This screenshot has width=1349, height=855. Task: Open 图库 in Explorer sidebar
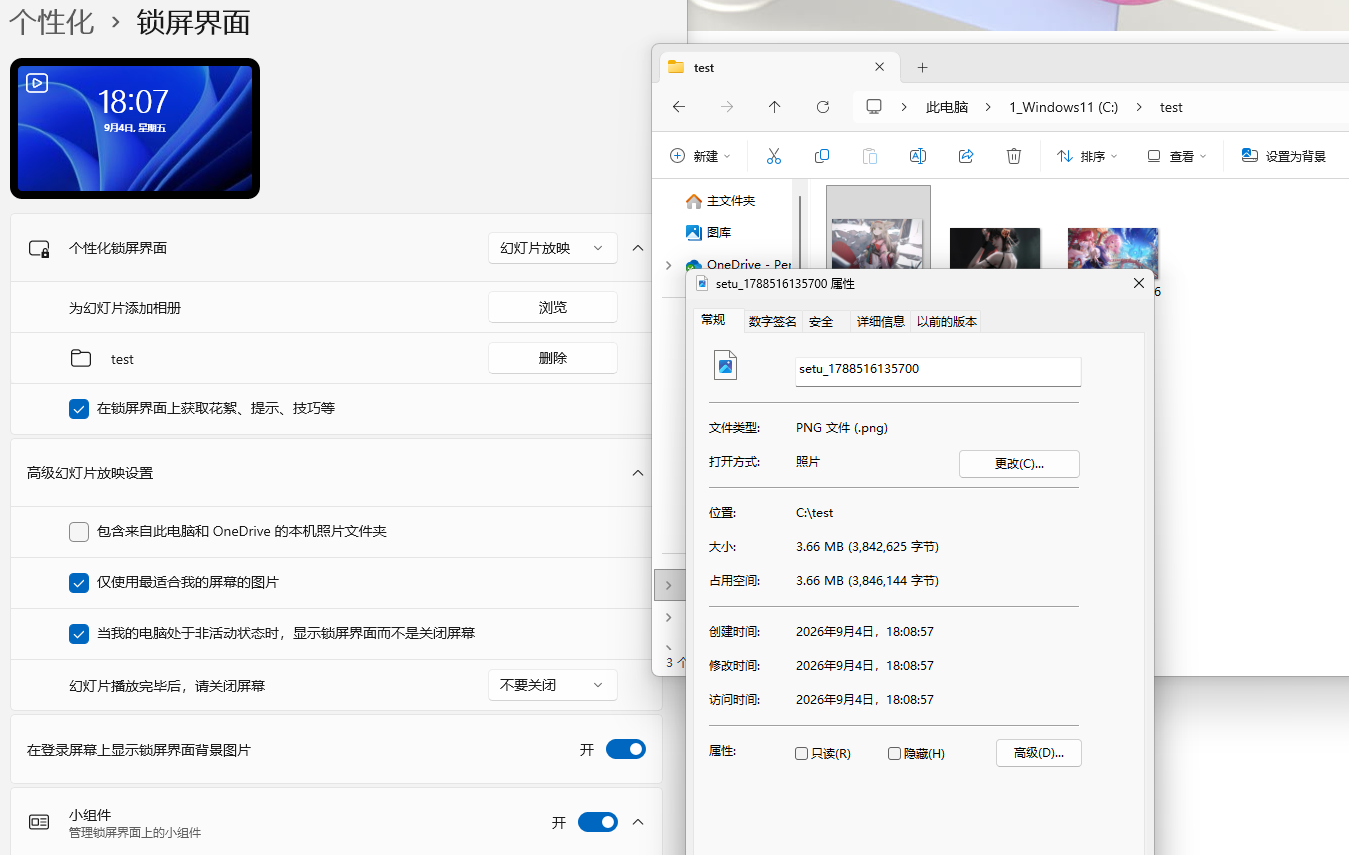click(x=709, y=232)
